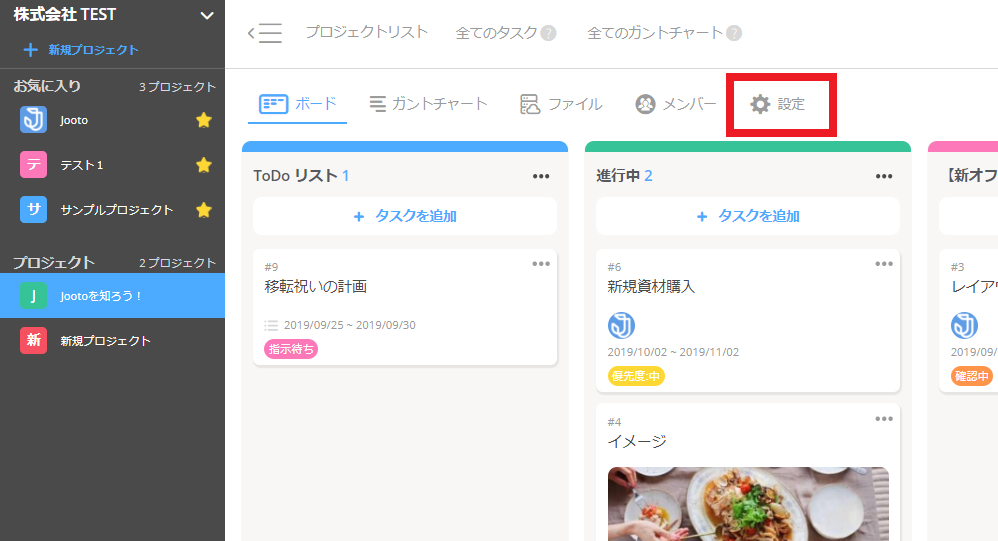This screenshot has height=541, width=998.
Task: Go to プロジェクトリスト
Action: tap(367, 32)
